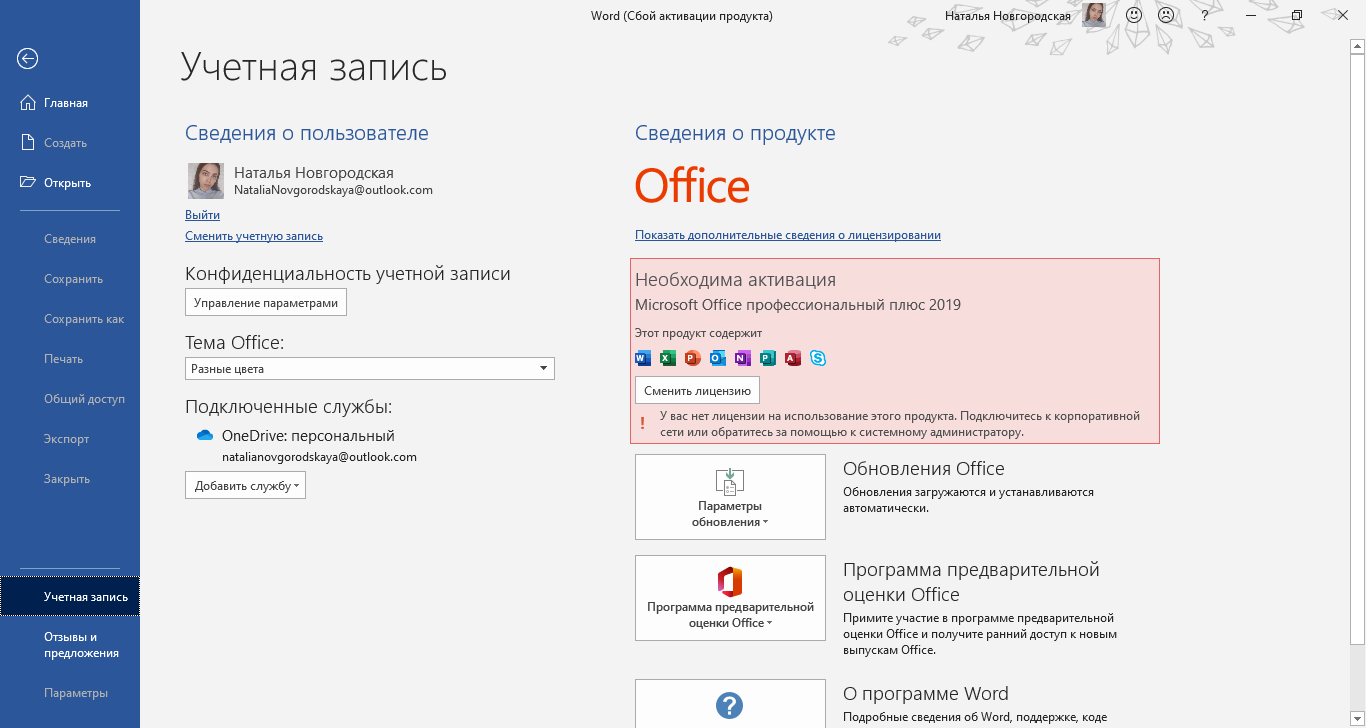The image size is (1366, 728).
Task: Open Программа предварительной оценки Office dropdown
Action: tap(730, 598)
